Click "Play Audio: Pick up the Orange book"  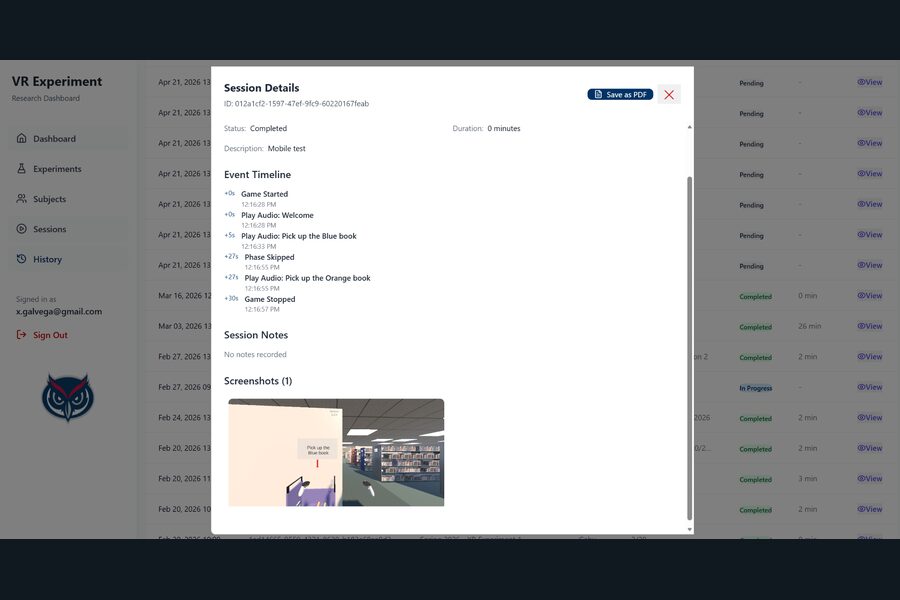[308, 278]
